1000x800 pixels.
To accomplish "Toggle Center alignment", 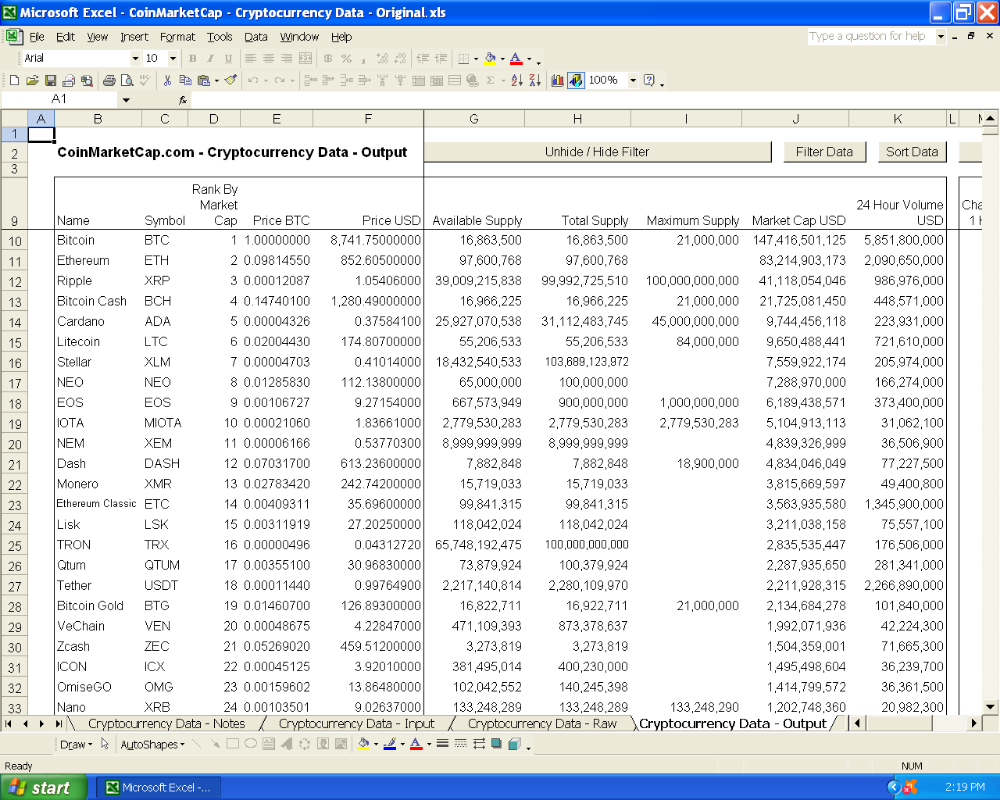I will tap(268, 59).
